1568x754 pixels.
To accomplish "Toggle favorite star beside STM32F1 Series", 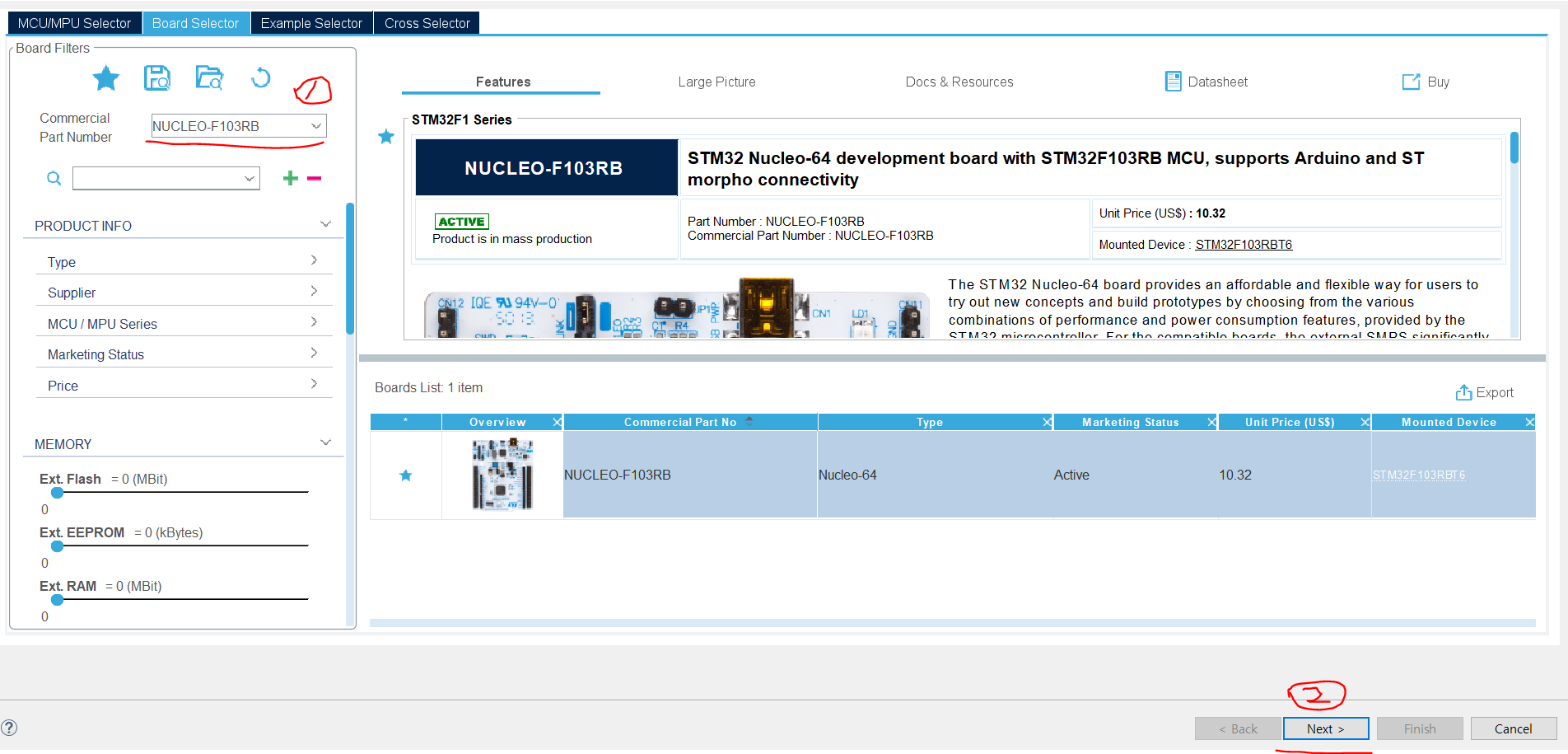I will (x=385, y=137).
